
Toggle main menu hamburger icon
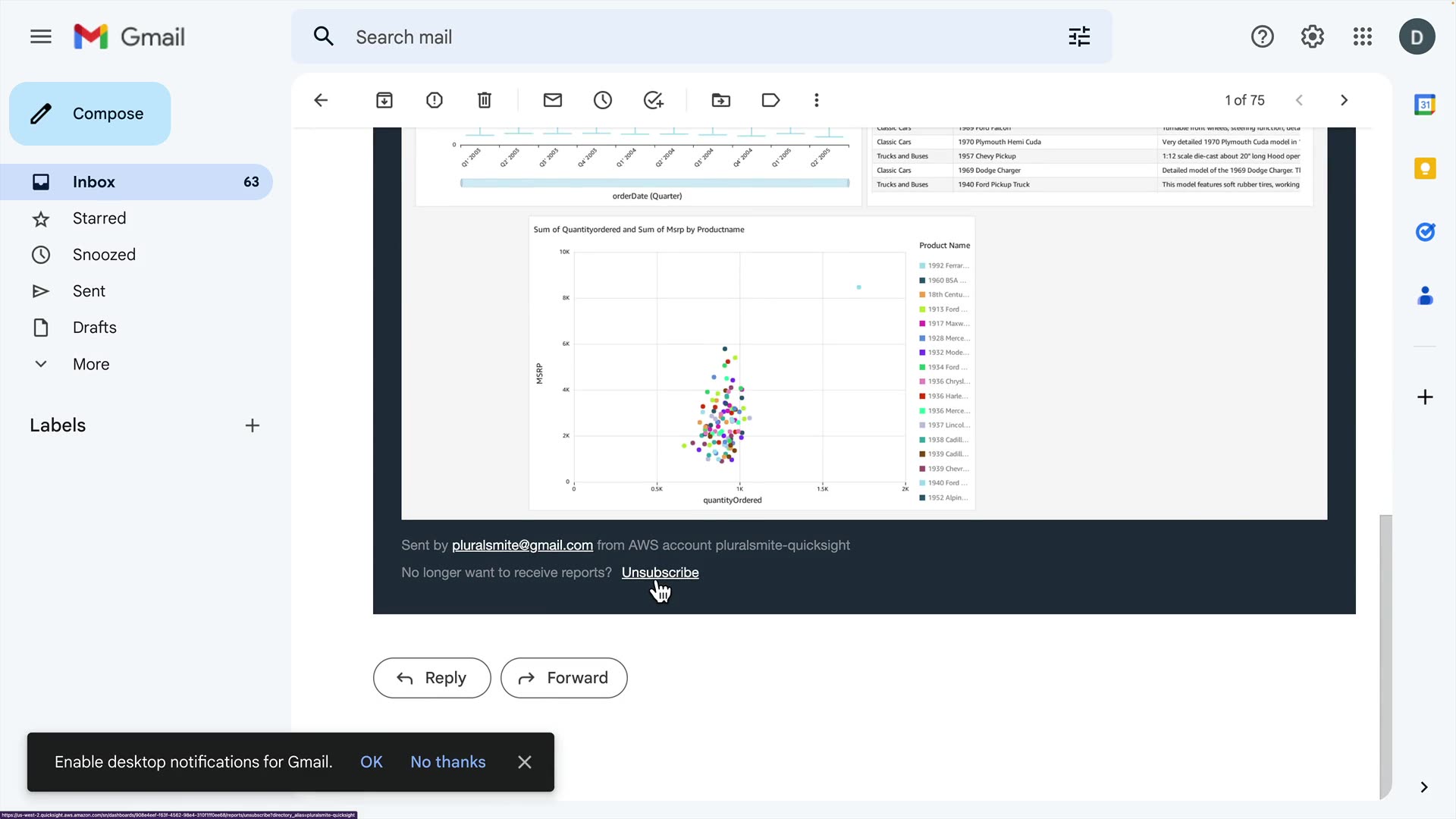pyautogui.click(x=41, y=36)
